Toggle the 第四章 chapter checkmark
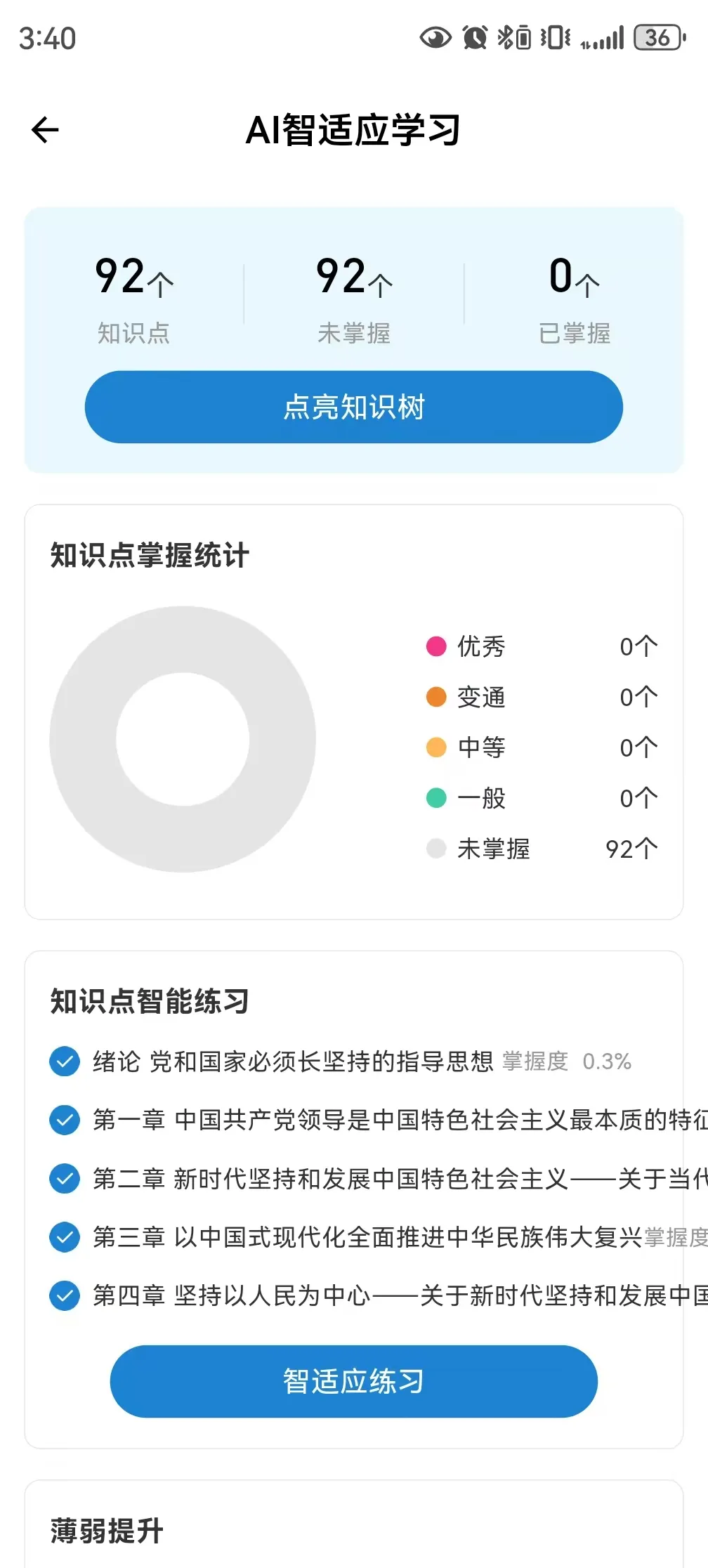Image resolution: width=708 pixels, height=1568 pixels. pyautogui.click(x=65, y=1295)
